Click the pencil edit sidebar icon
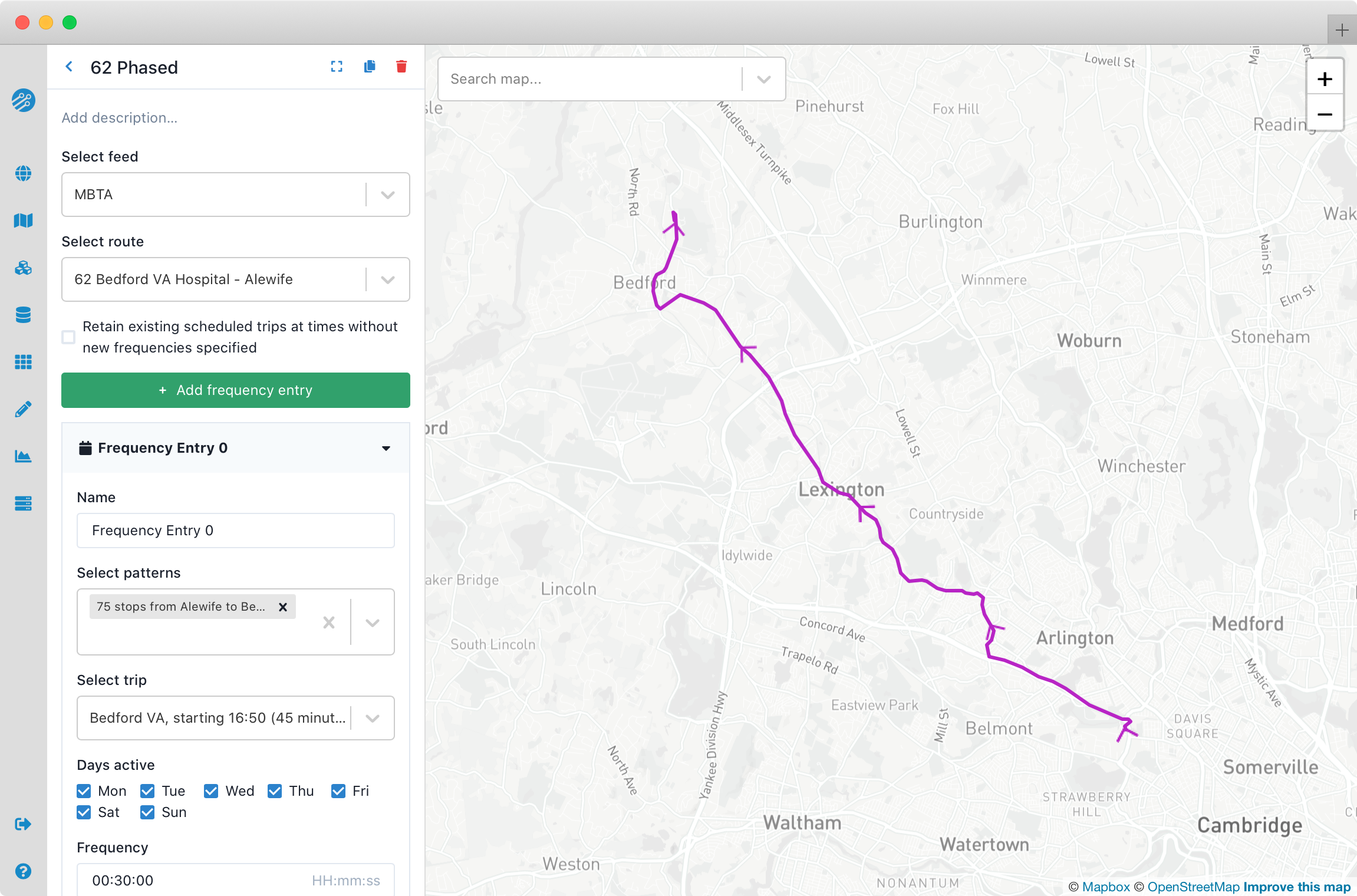Viewport: 1357px width, 896px height. (23, 409)
